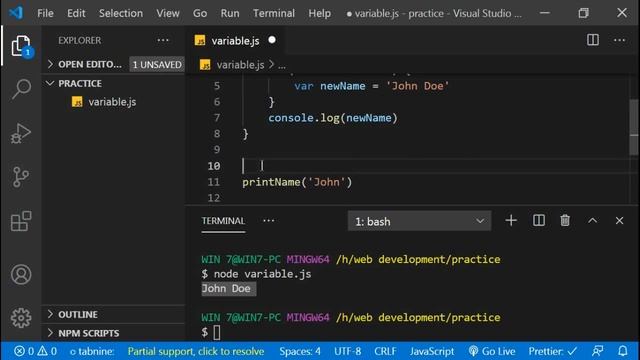Open terminal panel views ellipsis

pos(269,220)
